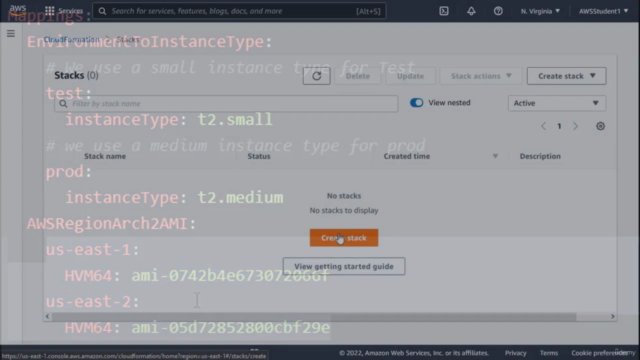Viewport: 640px width, 360px height.
Task: Click the No stacks to display text
Action: 344,211
